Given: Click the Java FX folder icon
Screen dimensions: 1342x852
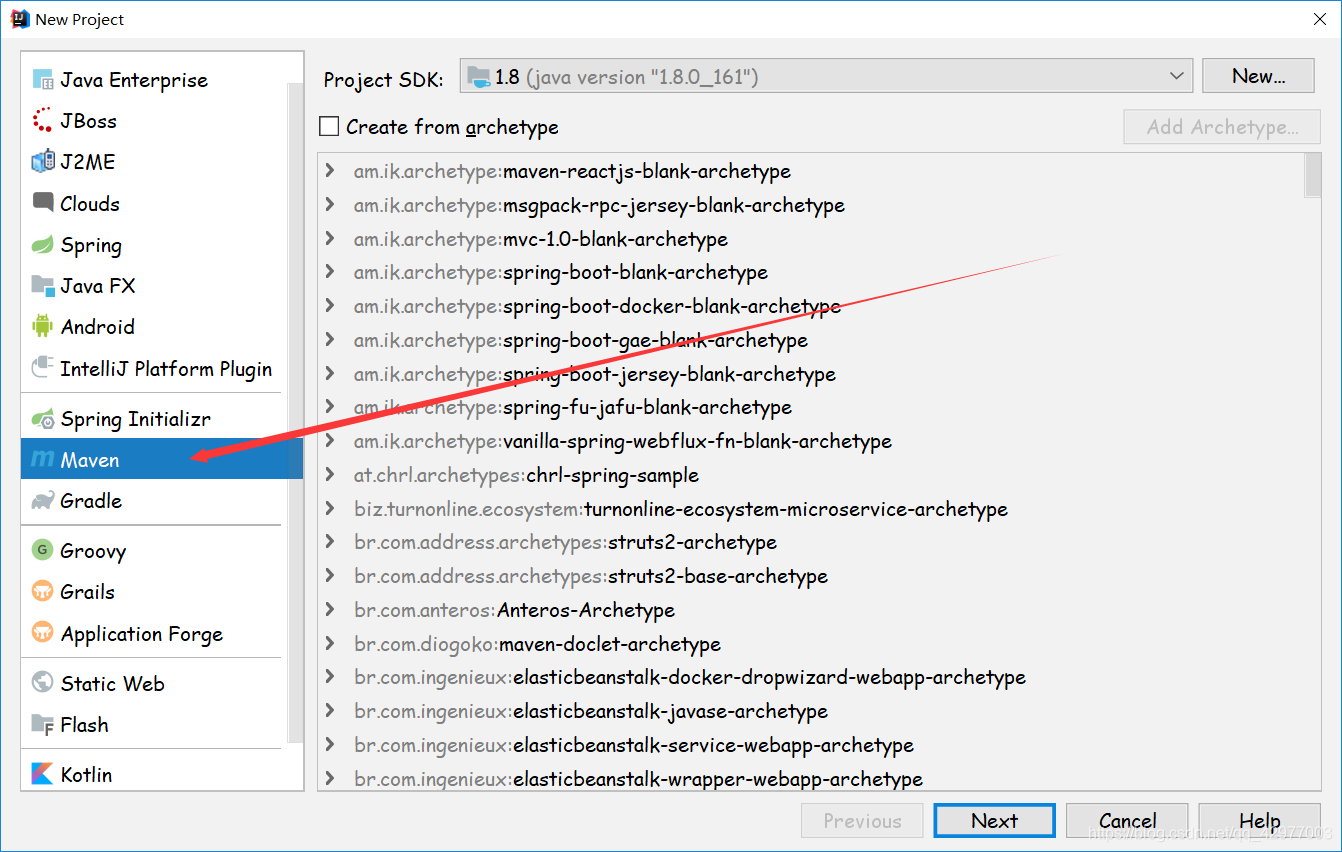Looking at the screenshot, I should pyautogui.click(x=42, y=286).
